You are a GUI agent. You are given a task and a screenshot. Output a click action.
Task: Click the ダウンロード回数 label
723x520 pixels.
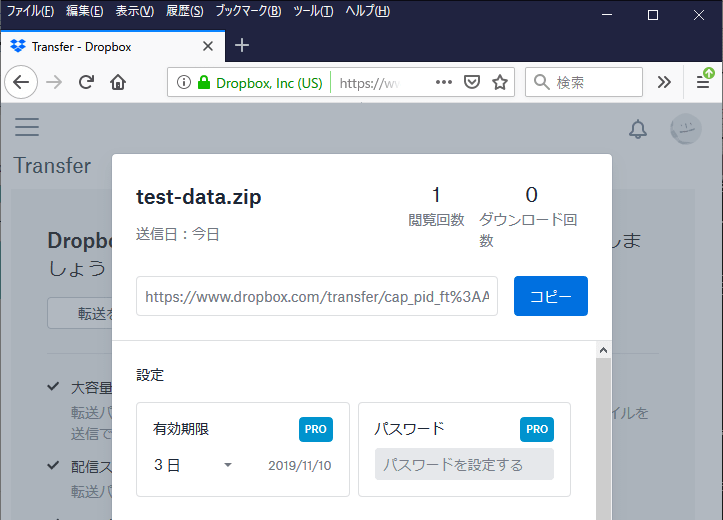pyautogui.click(x=528, y=230)
